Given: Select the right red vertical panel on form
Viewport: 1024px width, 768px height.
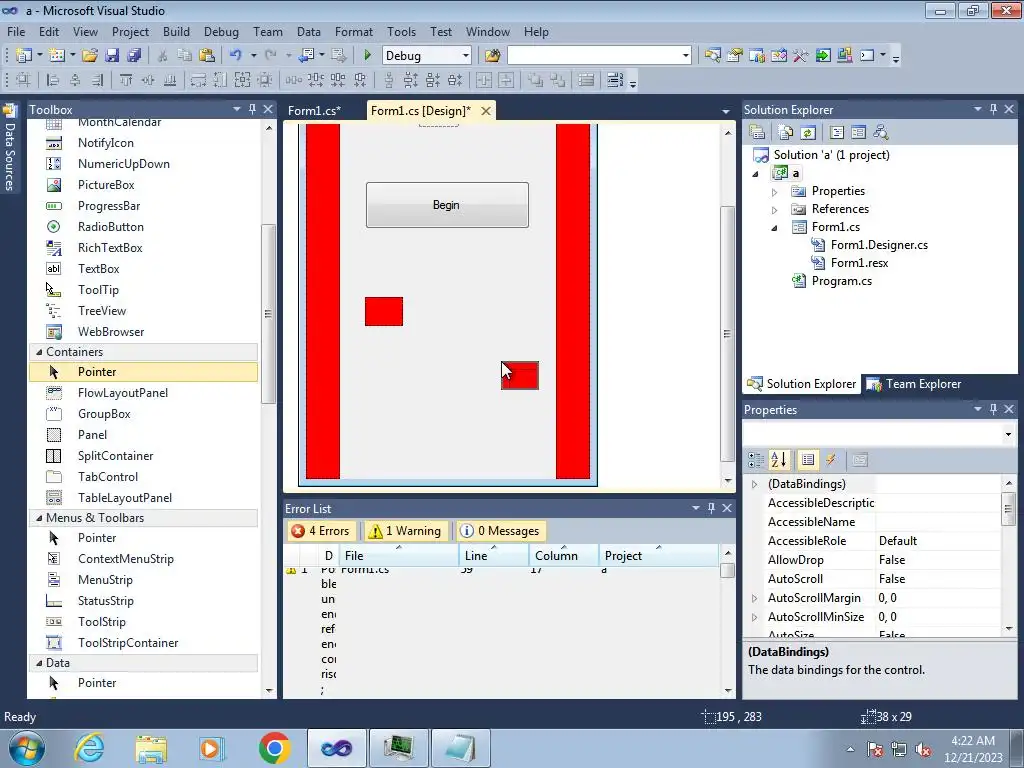Looking at the screenshot, I should pos(573,301).
